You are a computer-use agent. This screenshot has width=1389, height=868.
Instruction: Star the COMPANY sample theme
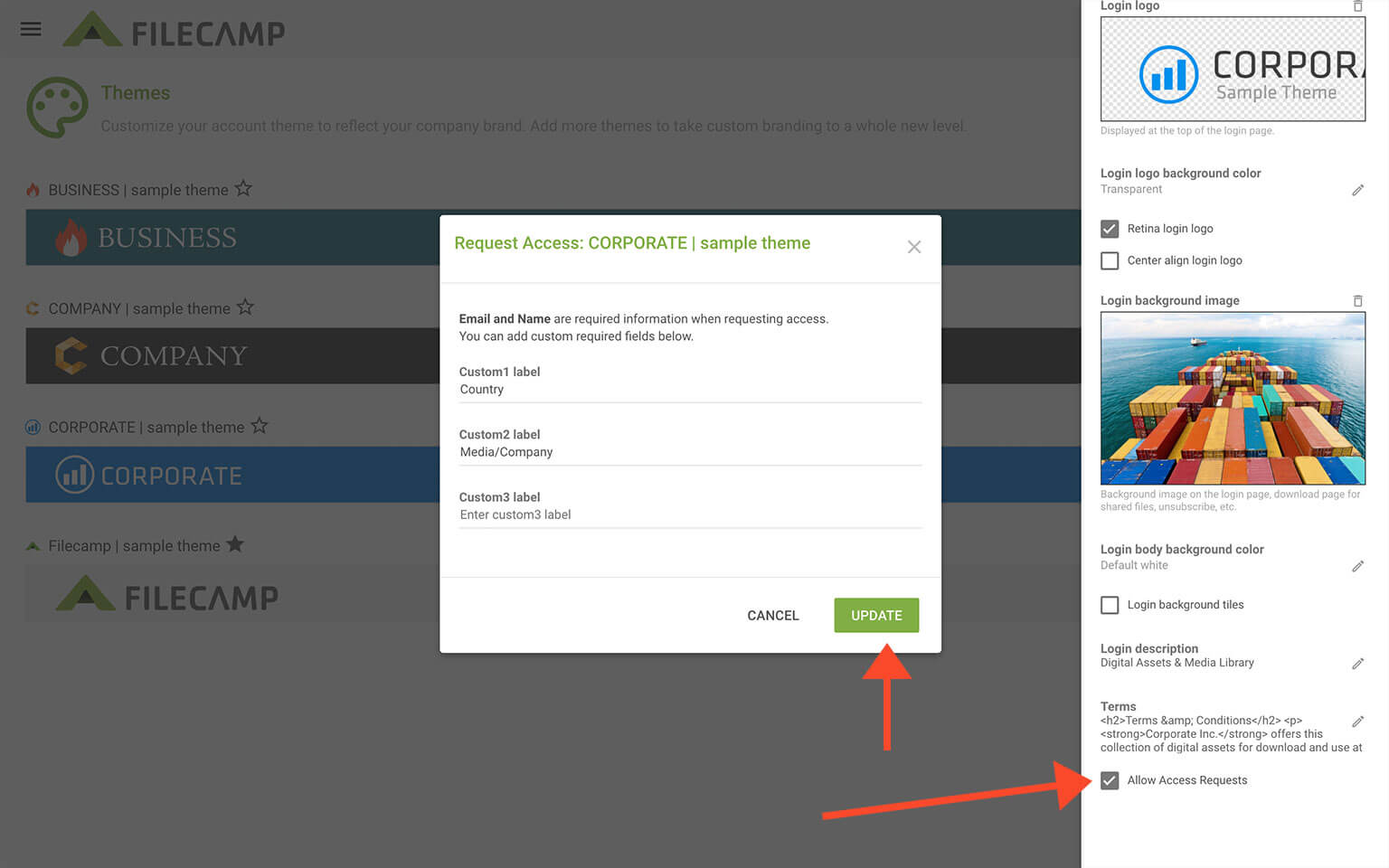[x=245, y=307]
